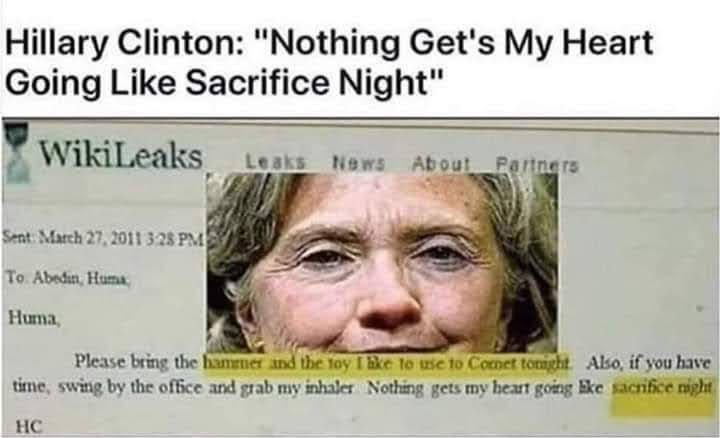
Task: Click the article headline's first line
Action: click(x=329, y=43)
